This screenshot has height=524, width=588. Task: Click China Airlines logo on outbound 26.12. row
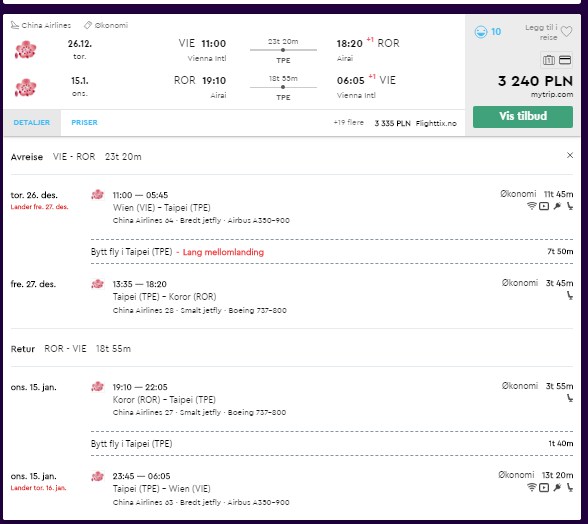[26, 50]
